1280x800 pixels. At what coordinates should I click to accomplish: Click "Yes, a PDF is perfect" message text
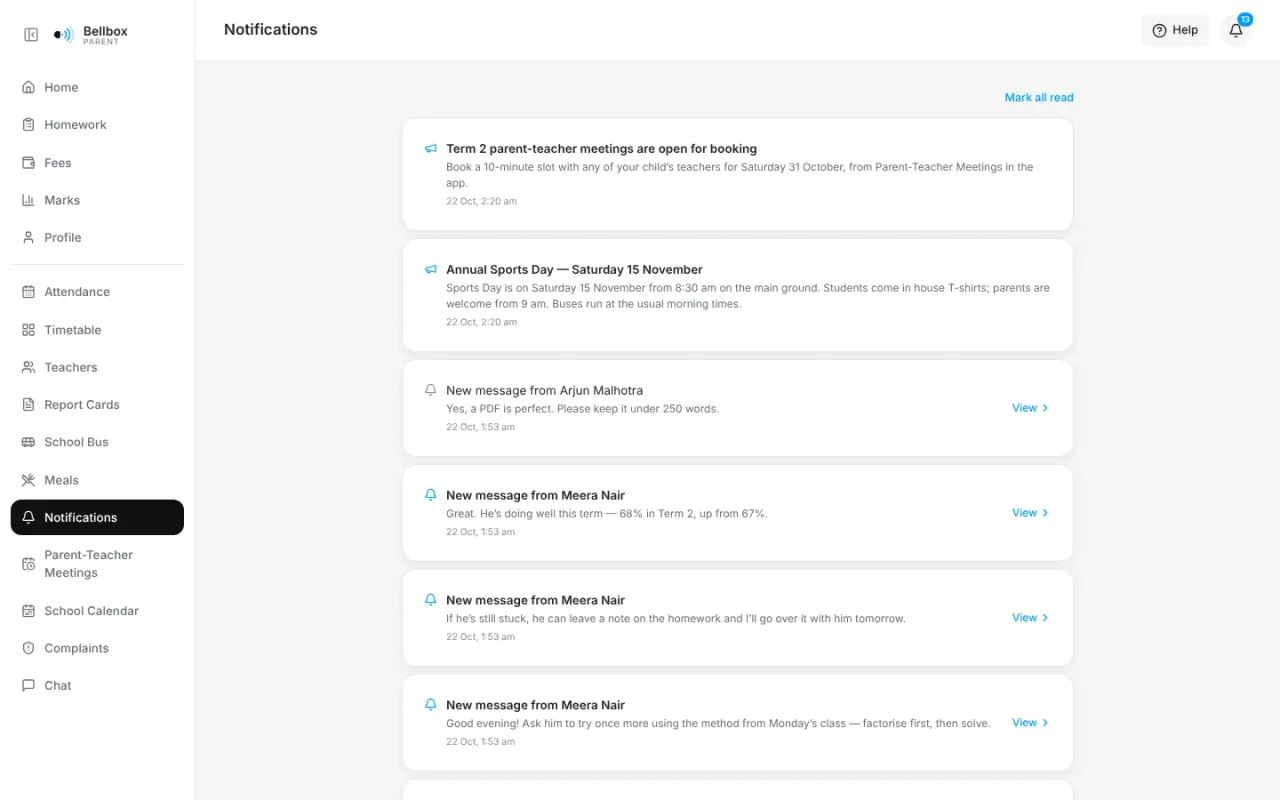[582, 409]
